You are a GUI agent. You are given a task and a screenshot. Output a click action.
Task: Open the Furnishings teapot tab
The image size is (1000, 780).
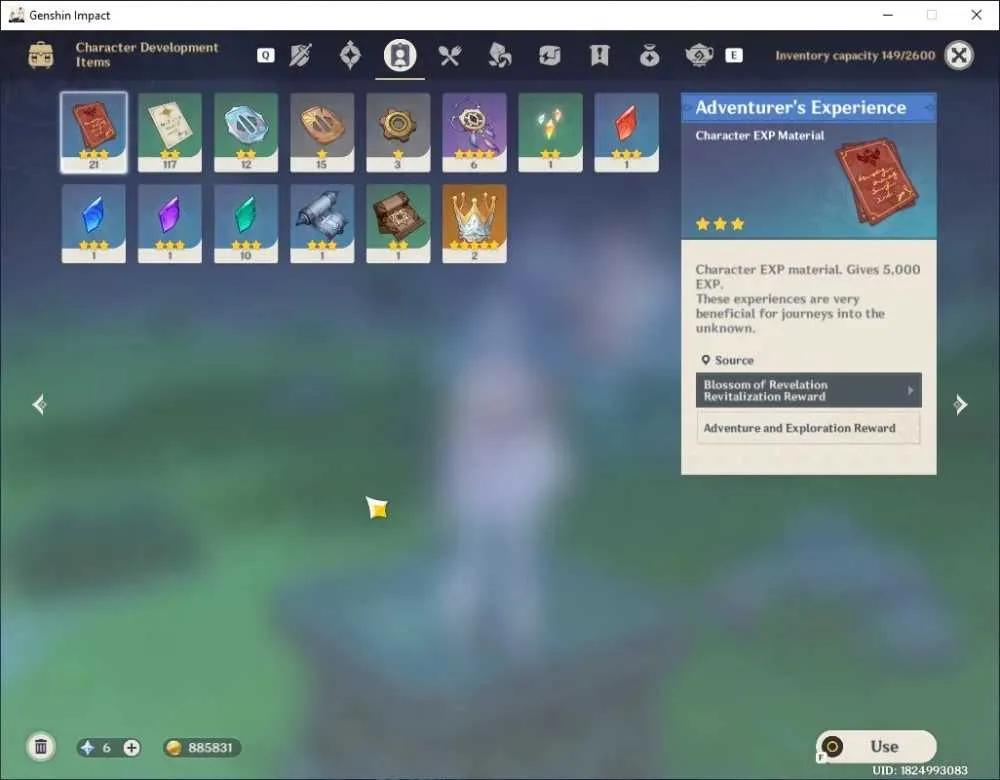tap(699, 56)
